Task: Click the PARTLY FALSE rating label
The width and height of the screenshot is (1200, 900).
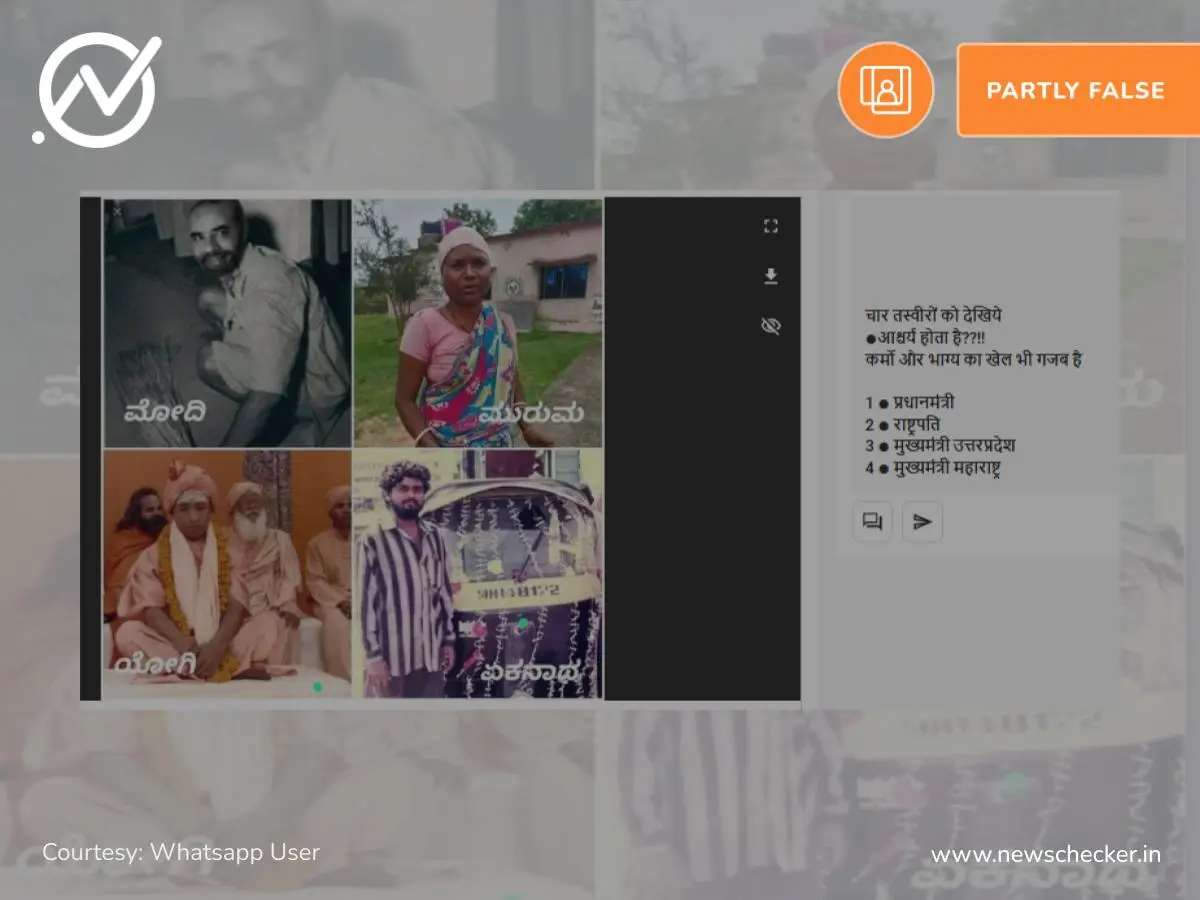Action: tap(1075, 90)
